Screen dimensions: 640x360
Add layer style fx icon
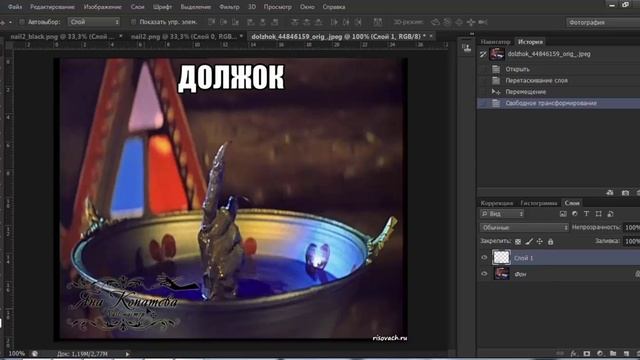click(573, 353)
